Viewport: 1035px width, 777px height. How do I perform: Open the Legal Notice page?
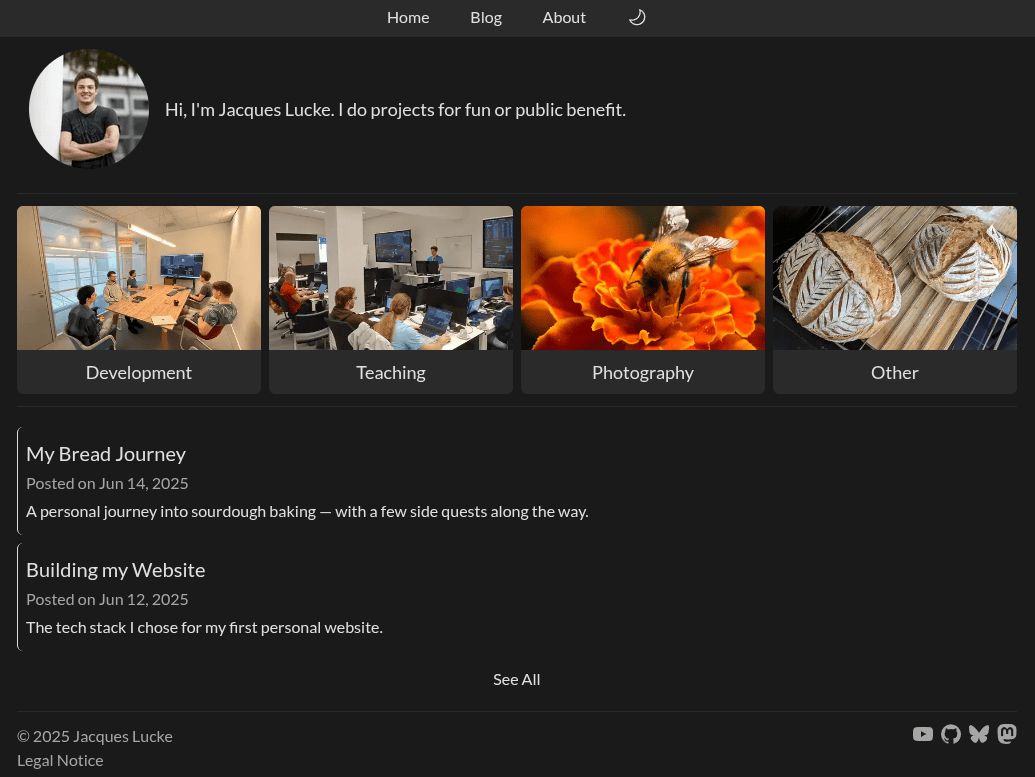point(60,759)
